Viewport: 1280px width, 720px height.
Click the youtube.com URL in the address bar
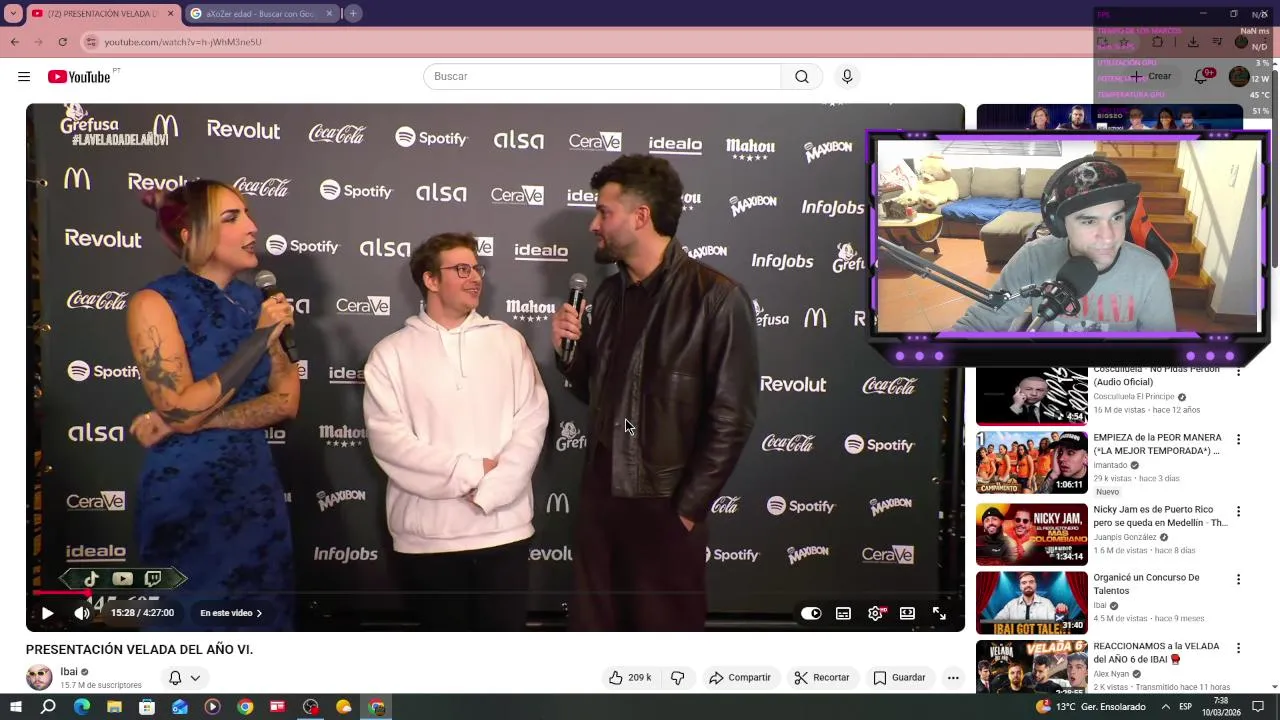[183, 42]
